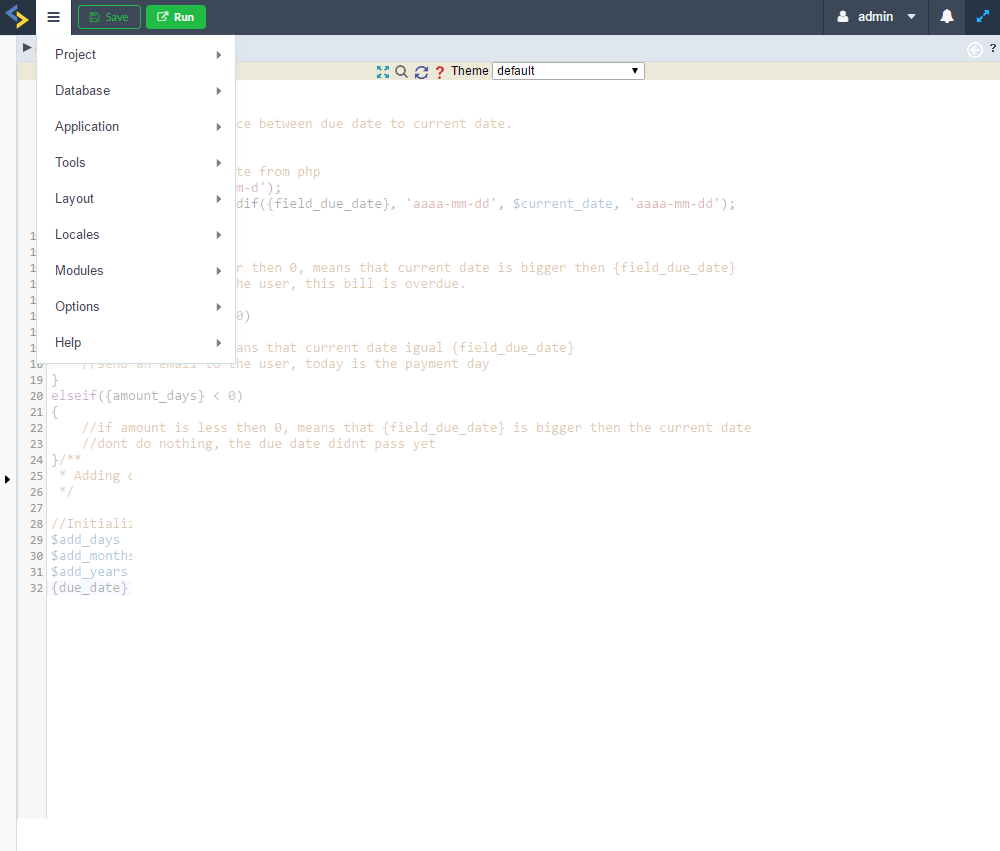Viewport: 1000px width, 851px height.
Task: Click the sc_date_dif code line
Action: 485,204
